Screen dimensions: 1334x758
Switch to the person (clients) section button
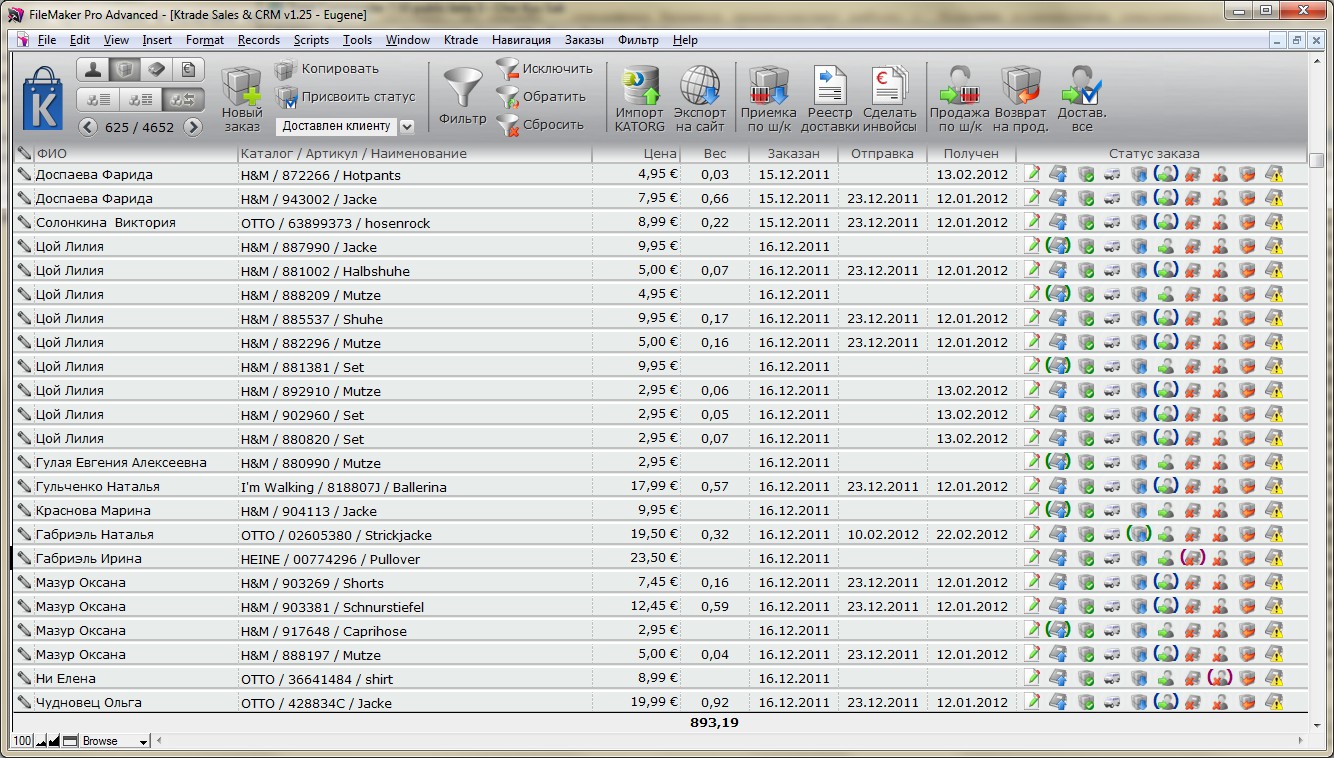pos(93,70)
